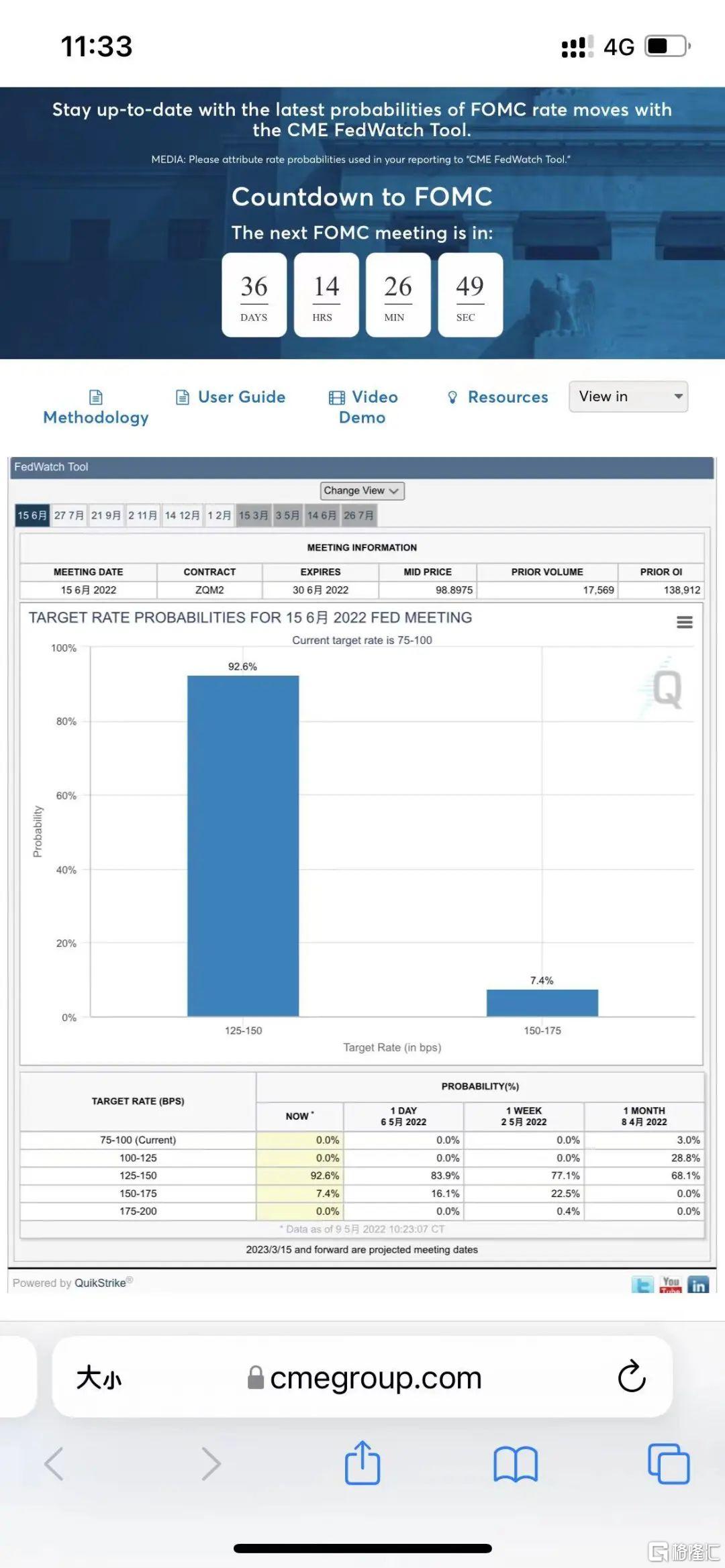
Task: Click the 68.1% one-month probability cell
Action: tap(644, 1175)
